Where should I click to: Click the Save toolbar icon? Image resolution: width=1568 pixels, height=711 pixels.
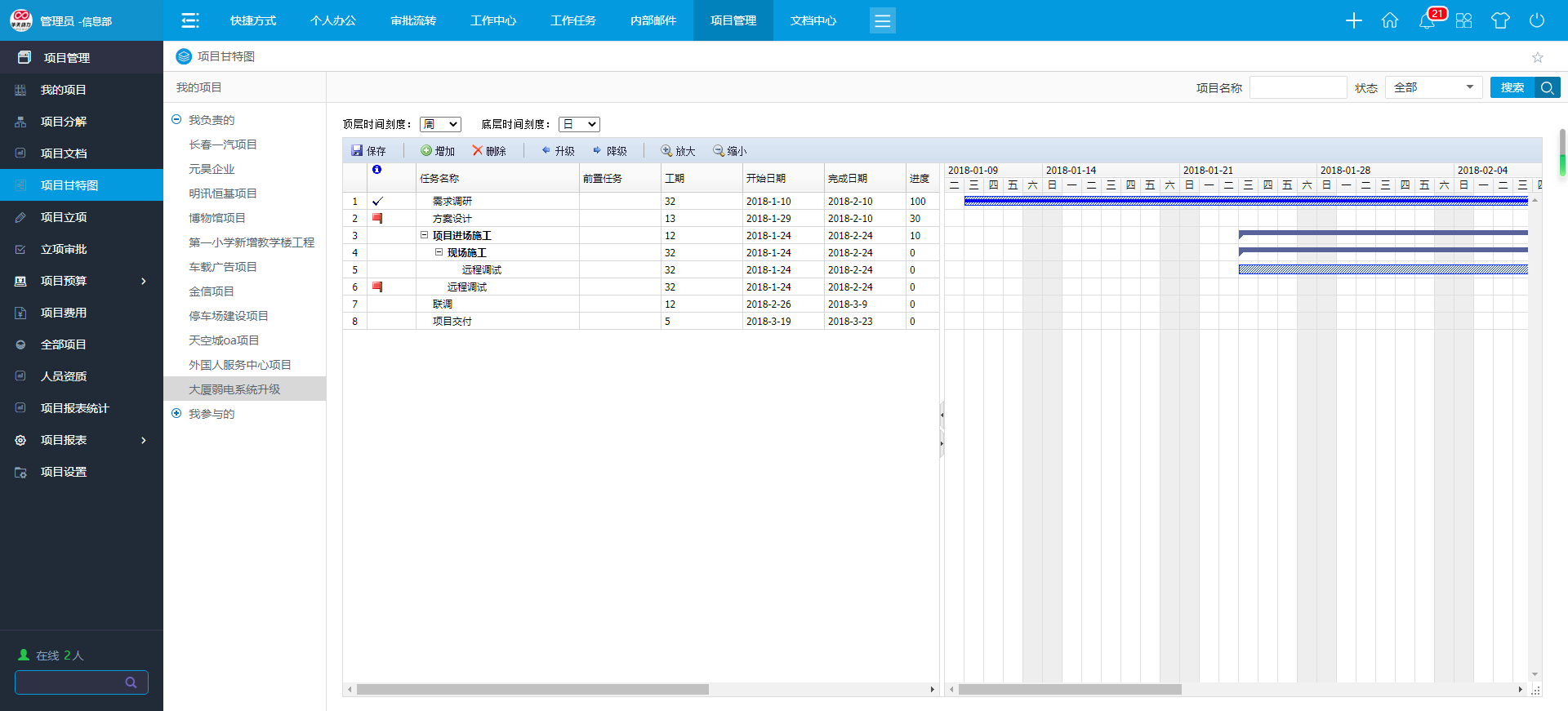point(357,151)
